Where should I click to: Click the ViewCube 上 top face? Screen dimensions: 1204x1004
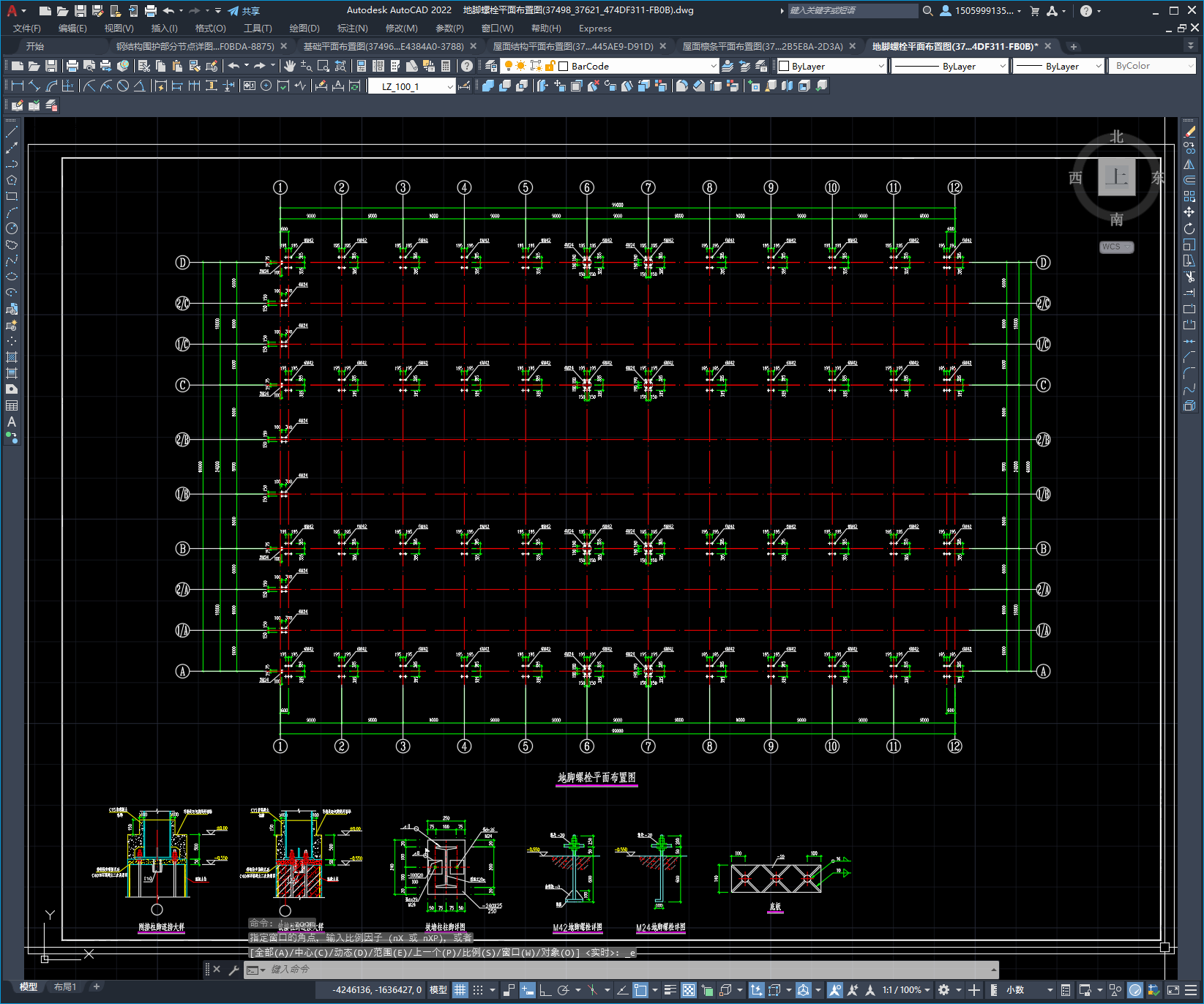[x=1116, y=176]
